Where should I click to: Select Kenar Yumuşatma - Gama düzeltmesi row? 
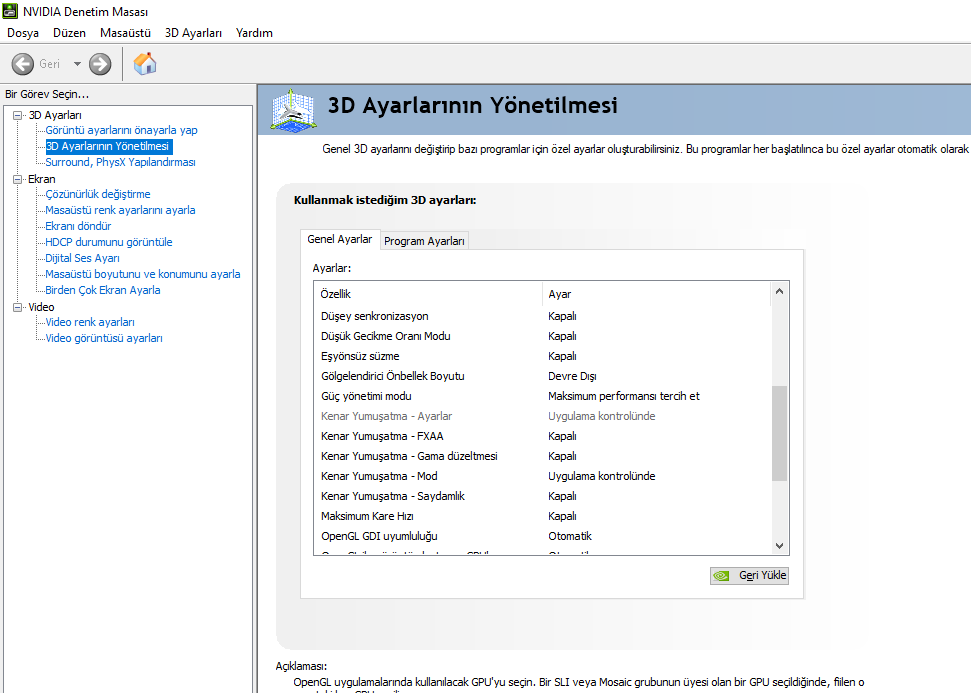point(542,456)
